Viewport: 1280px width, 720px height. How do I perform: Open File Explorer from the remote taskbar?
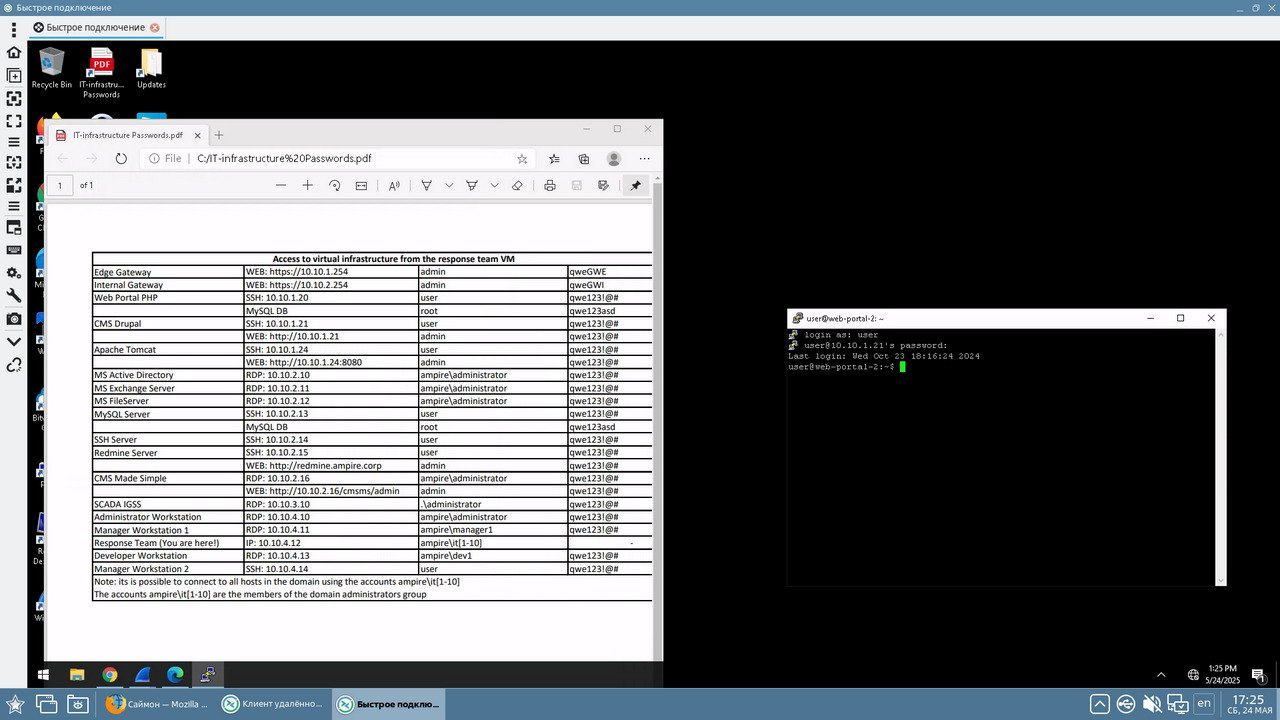pos(77,675)
